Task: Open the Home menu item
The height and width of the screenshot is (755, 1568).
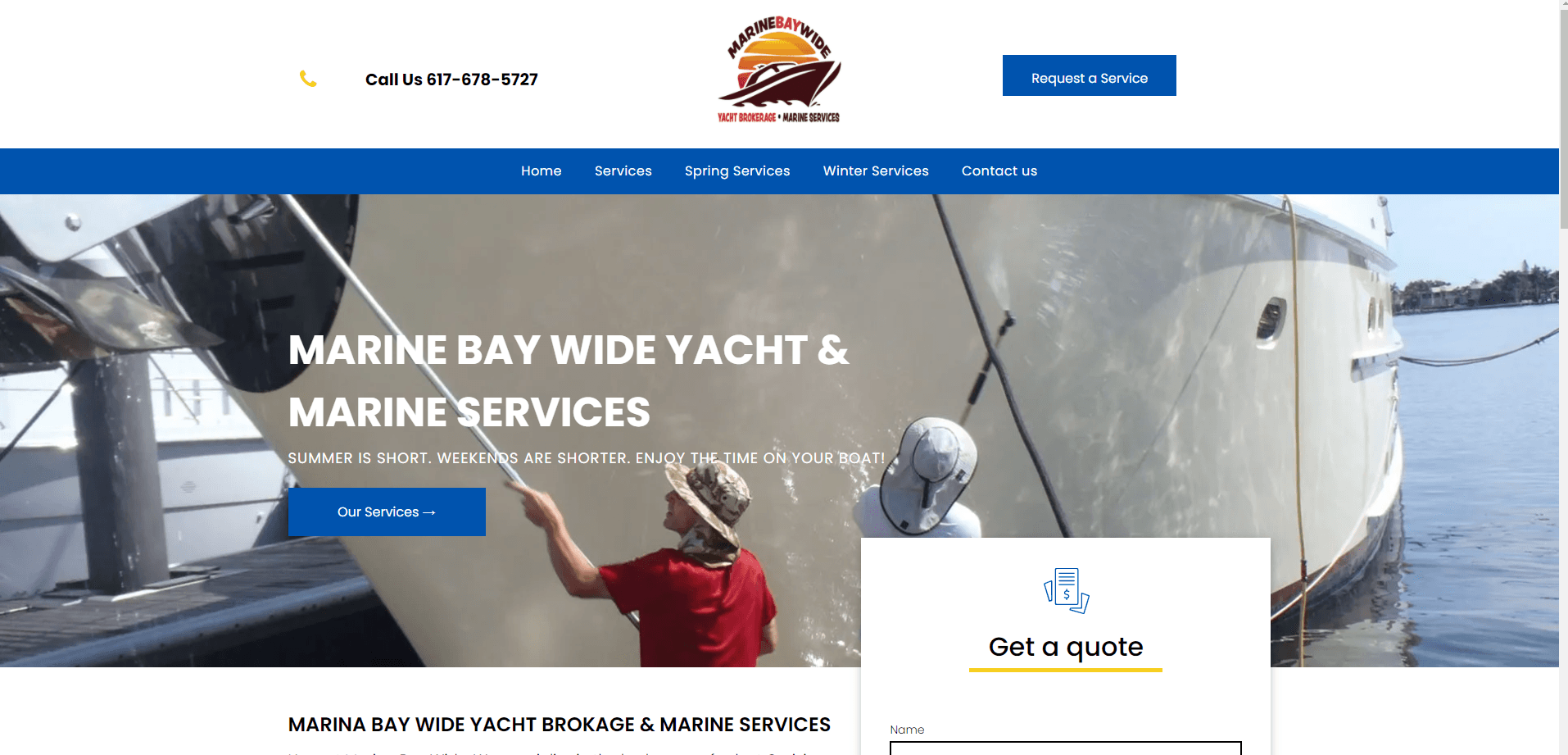Action: point(542,171)
